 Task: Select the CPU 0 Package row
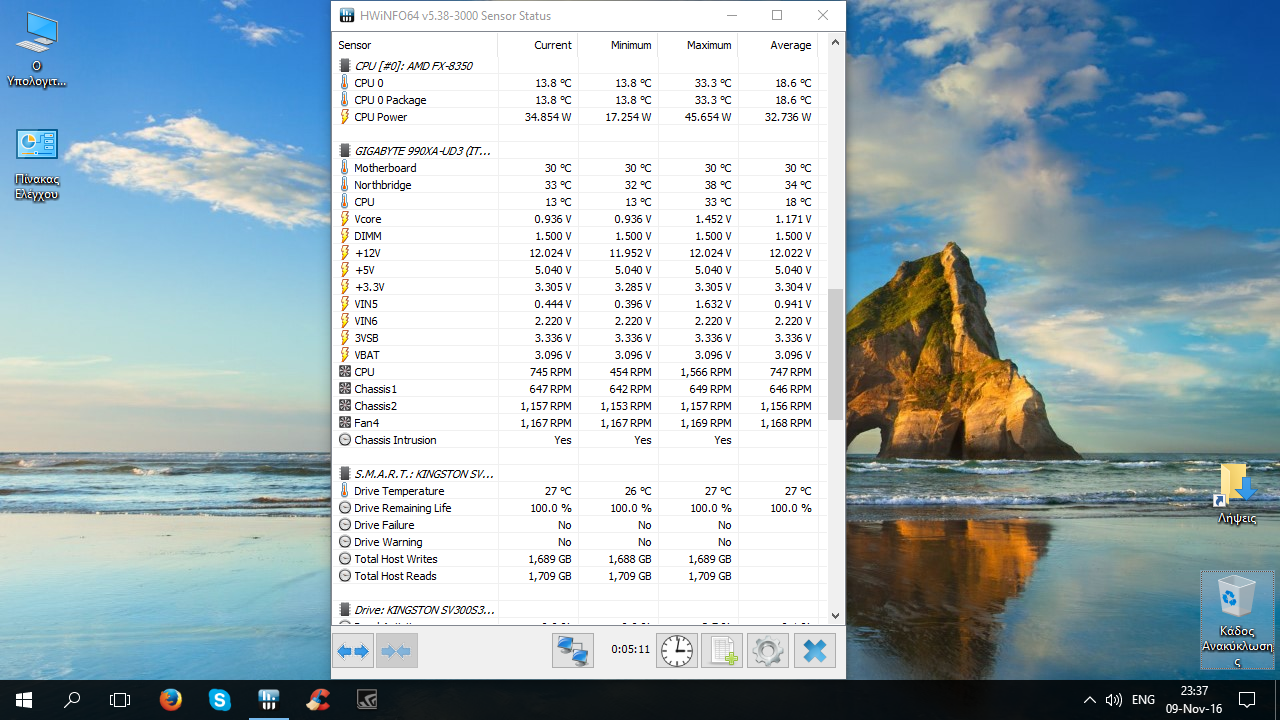click(579, 100)
